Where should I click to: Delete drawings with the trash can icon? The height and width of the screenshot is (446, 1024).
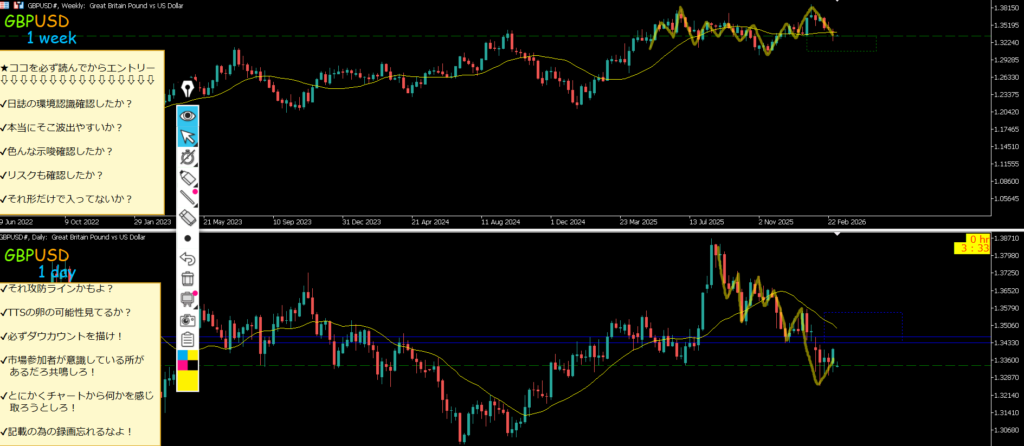tap(187, 279)
